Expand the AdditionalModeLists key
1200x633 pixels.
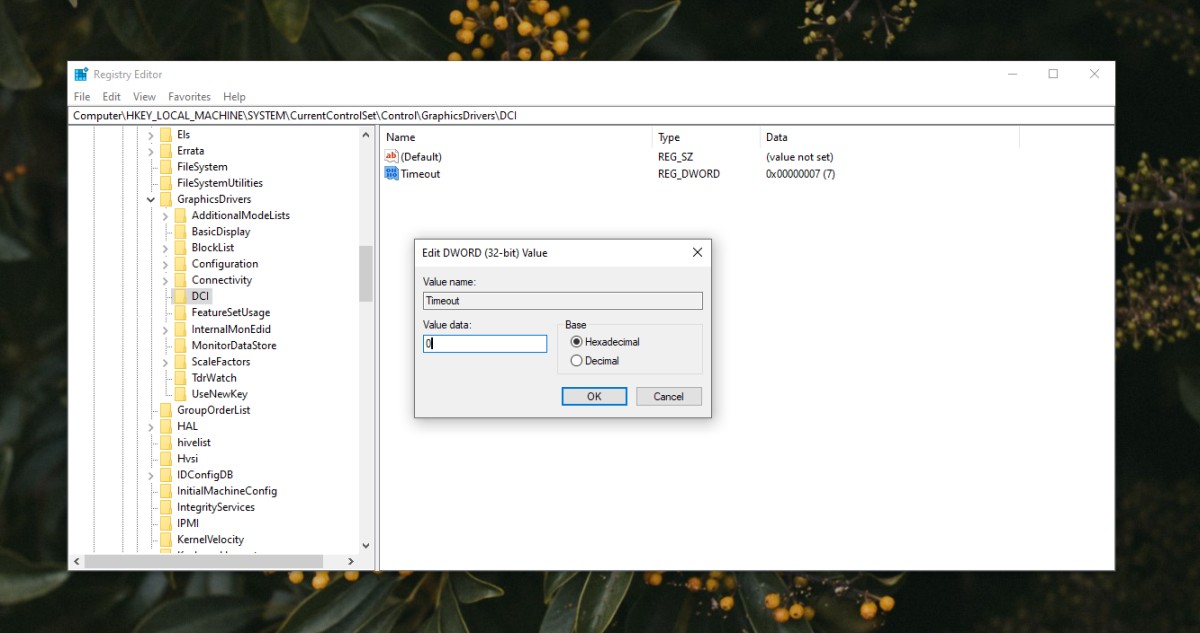tap(164, 215)
